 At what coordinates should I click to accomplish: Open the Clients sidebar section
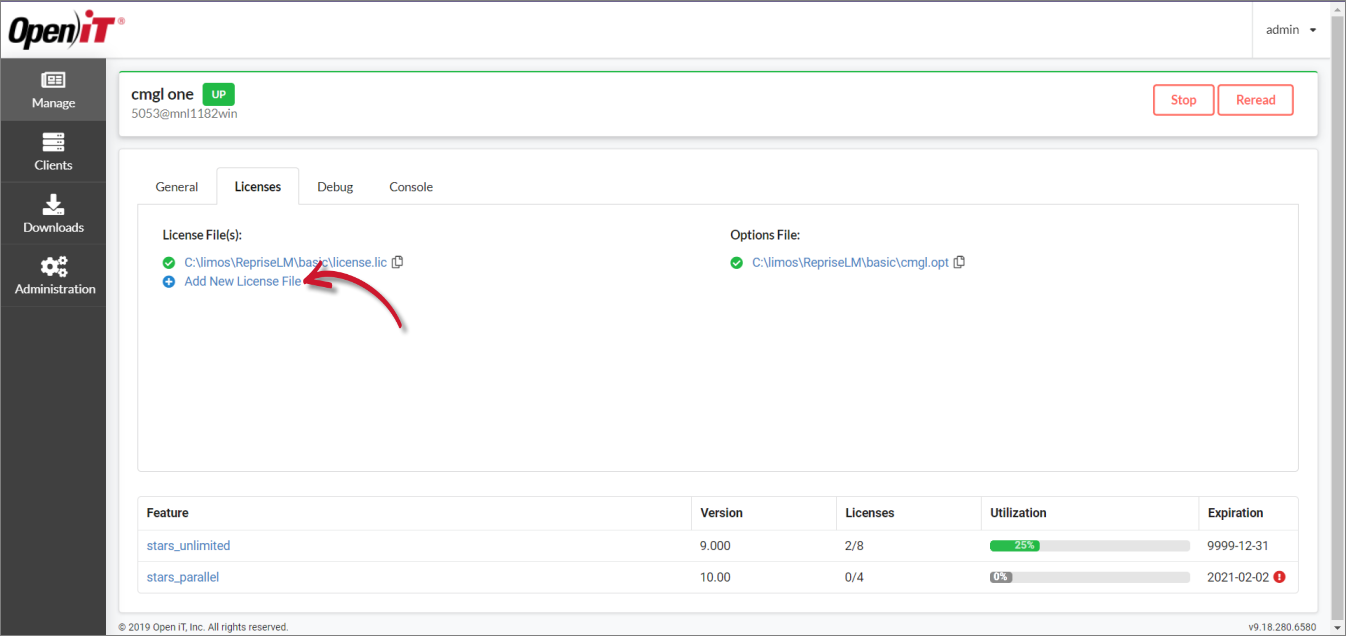(53, 152)
